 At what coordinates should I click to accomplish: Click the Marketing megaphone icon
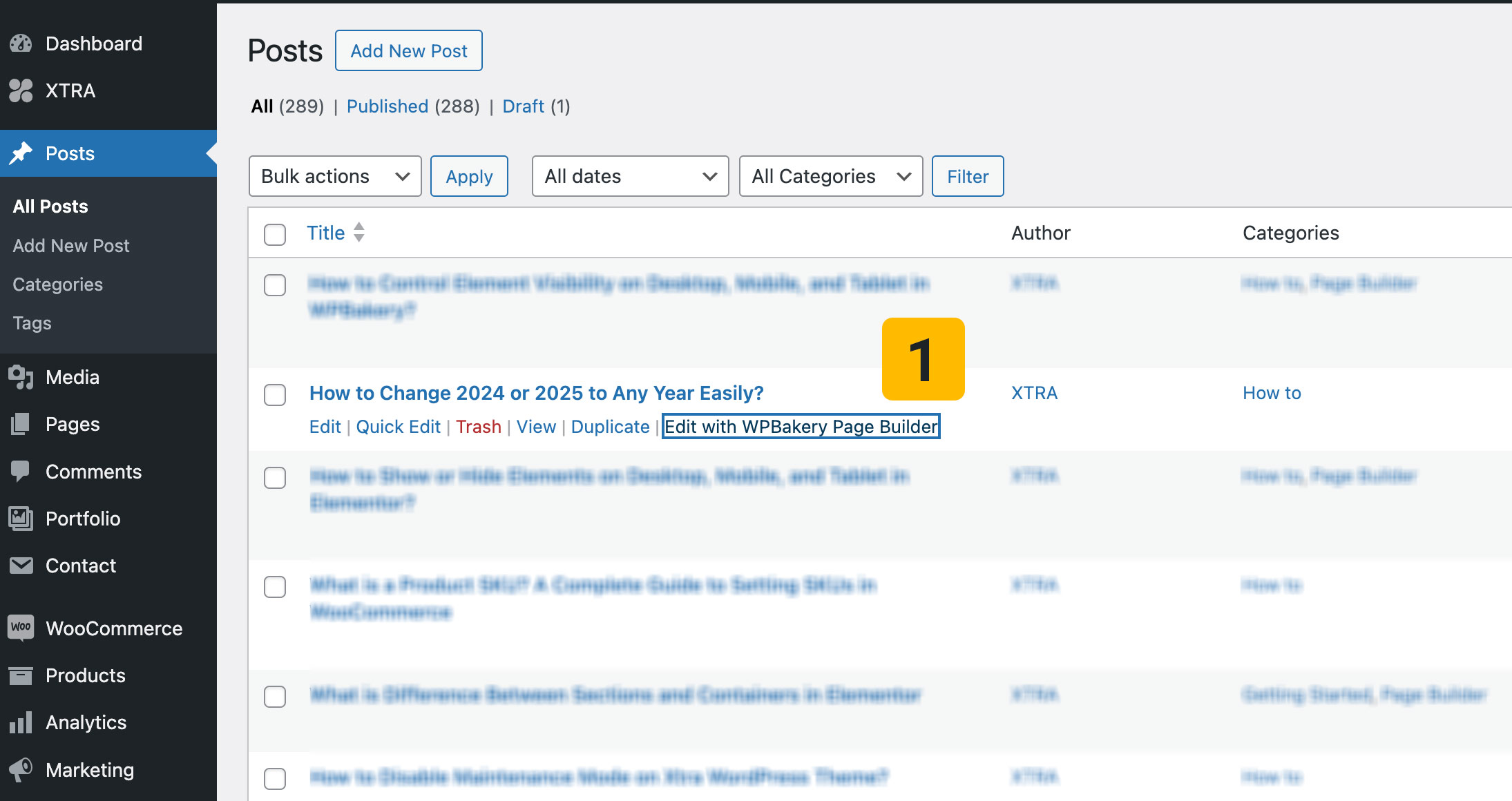[21, 769]
